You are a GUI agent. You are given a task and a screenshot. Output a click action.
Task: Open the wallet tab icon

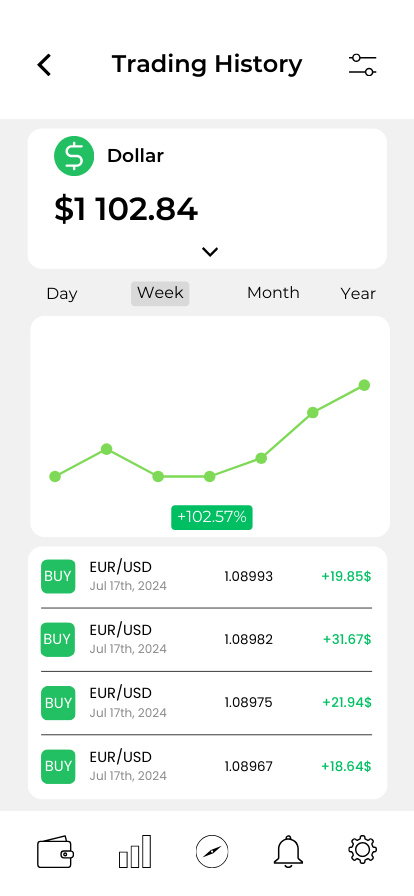(x=55, y=853)
